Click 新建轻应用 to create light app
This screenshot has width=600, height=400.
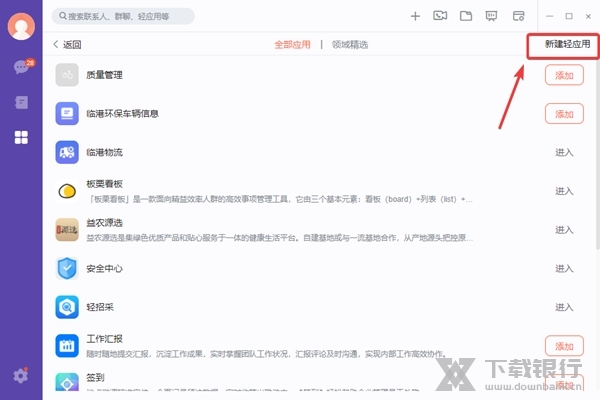point(567,44)
